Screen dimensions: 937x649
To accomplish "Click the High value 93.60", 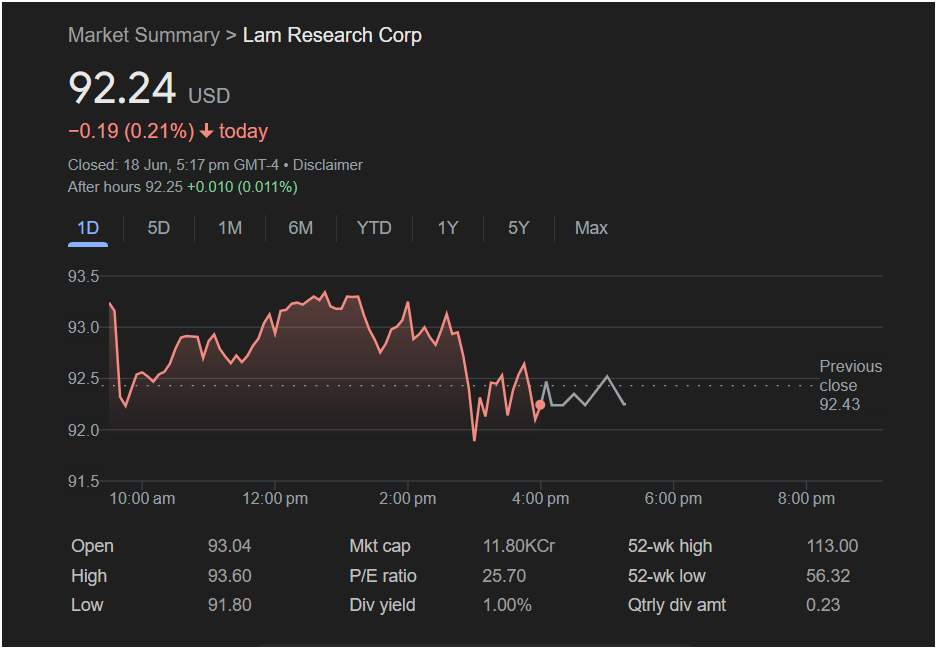I will click(229, 576).
